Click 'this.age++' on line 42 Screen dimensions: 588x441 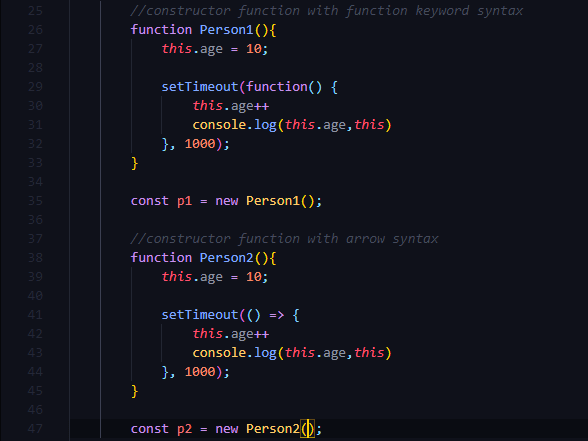[231, 334]
